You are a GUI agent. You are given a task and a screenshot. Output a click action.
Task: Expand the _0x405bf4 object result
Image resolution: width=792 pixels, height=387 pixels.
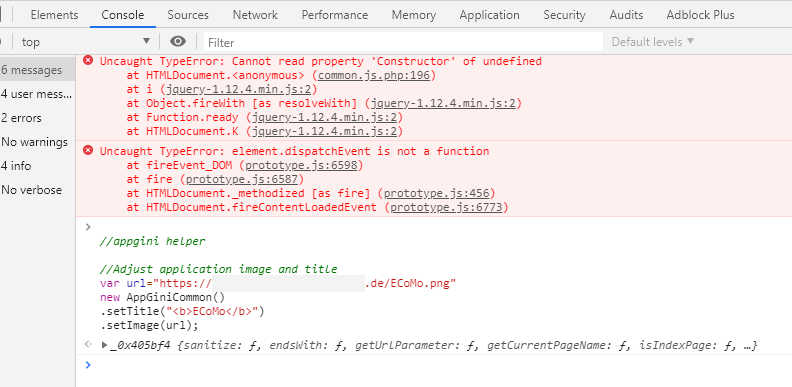pyautogui.click(x=105, y=346)
